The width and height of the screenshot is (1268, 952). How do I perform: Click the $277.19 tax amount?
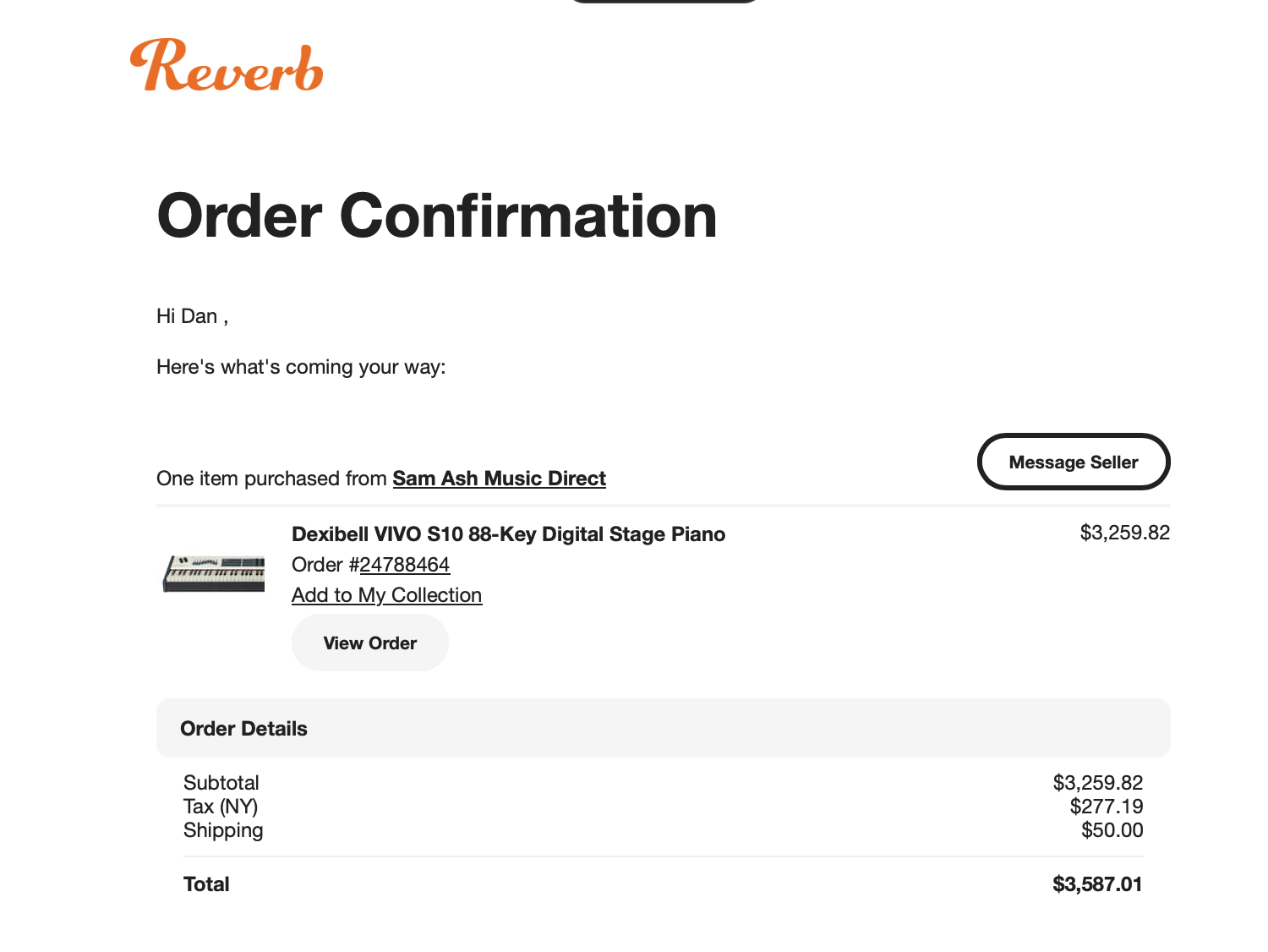click(x=1106, y=807)
